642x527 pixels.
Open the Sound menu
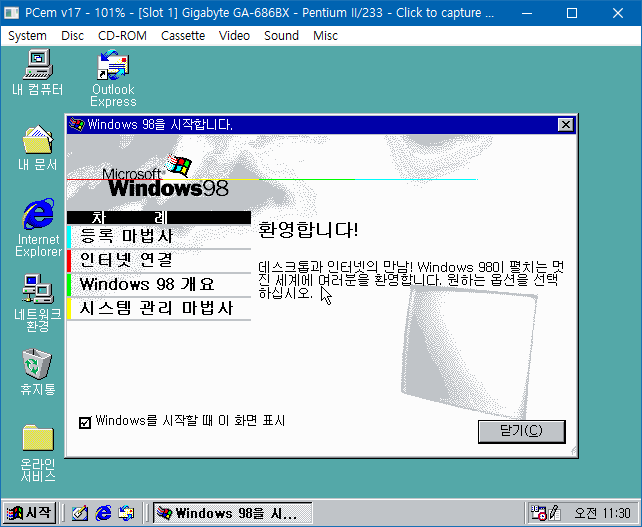click(281, 36)
